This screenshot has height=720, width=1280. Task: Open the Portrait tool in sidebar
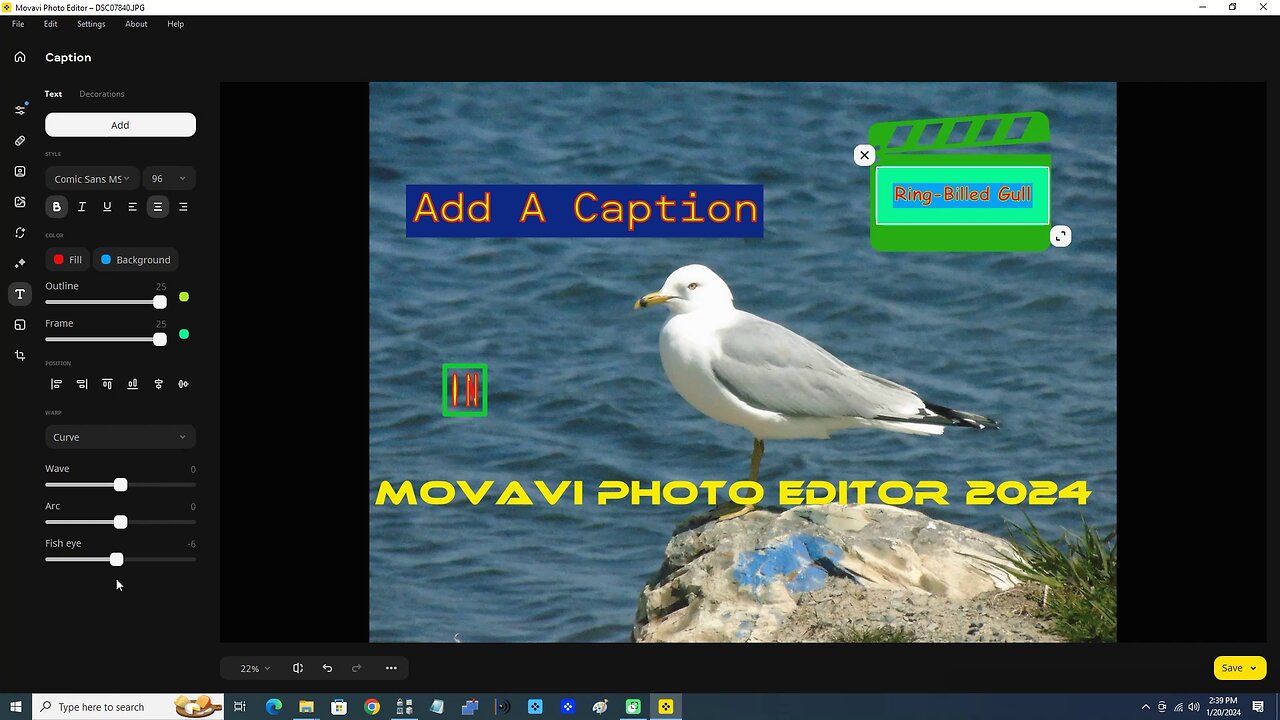click(19, 171)
